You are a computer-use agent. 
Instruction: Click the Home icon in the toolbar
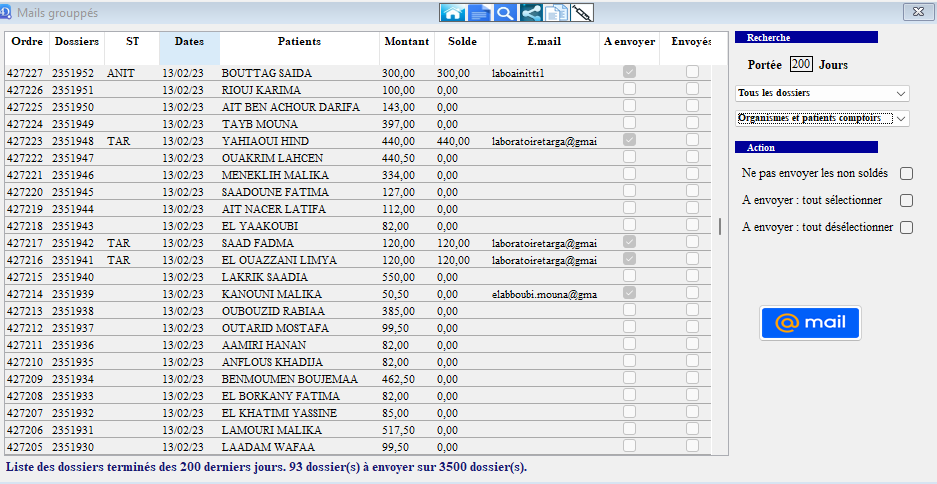click(x=454, y=13)
